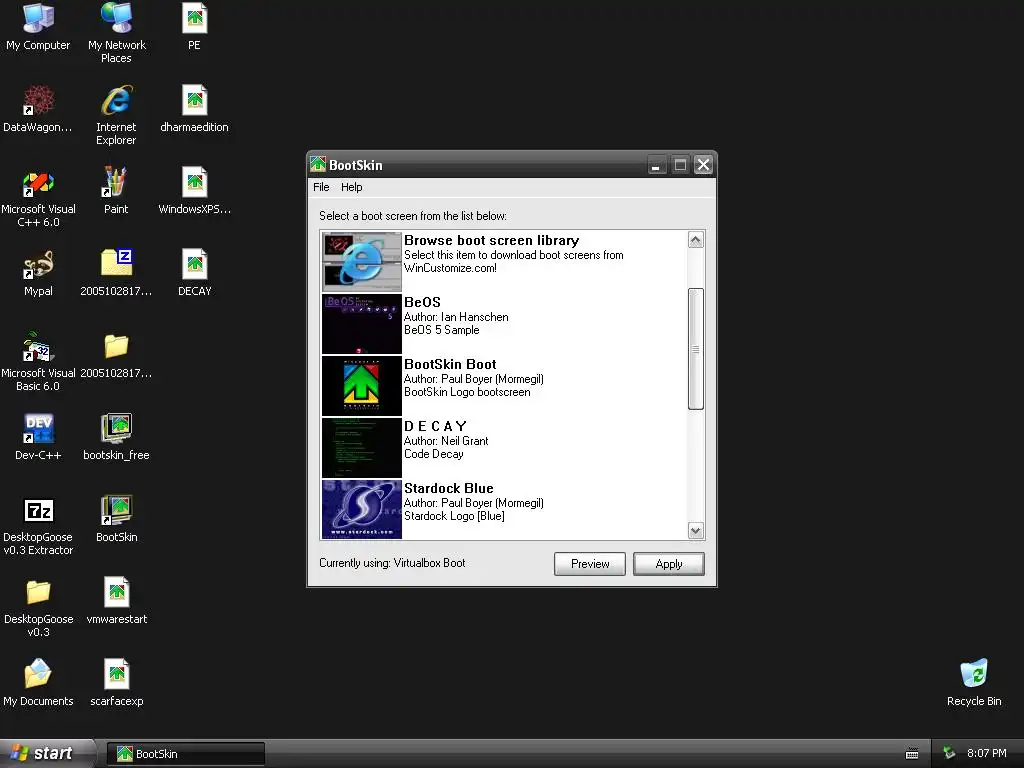1024x768 pixels.
Task: Click the list scroll down arrow
Action: 696,530
